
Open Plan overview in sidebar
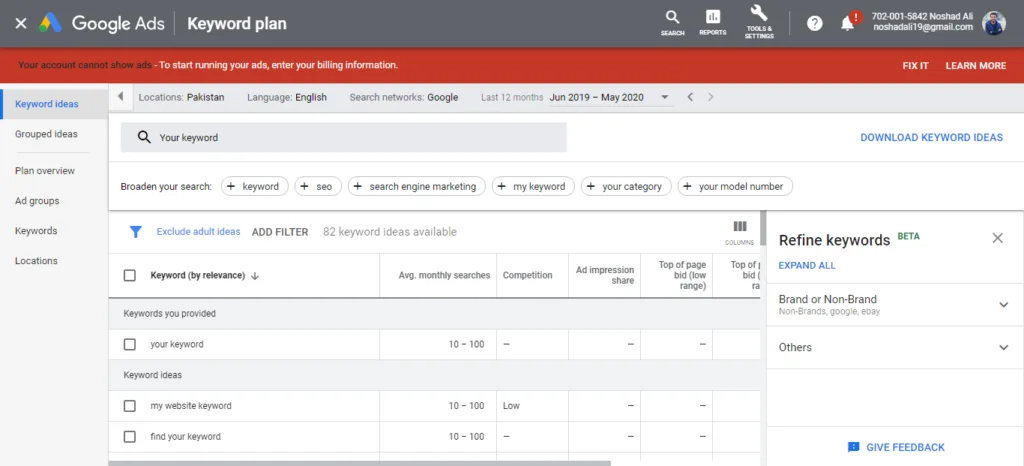click(45, 170)
